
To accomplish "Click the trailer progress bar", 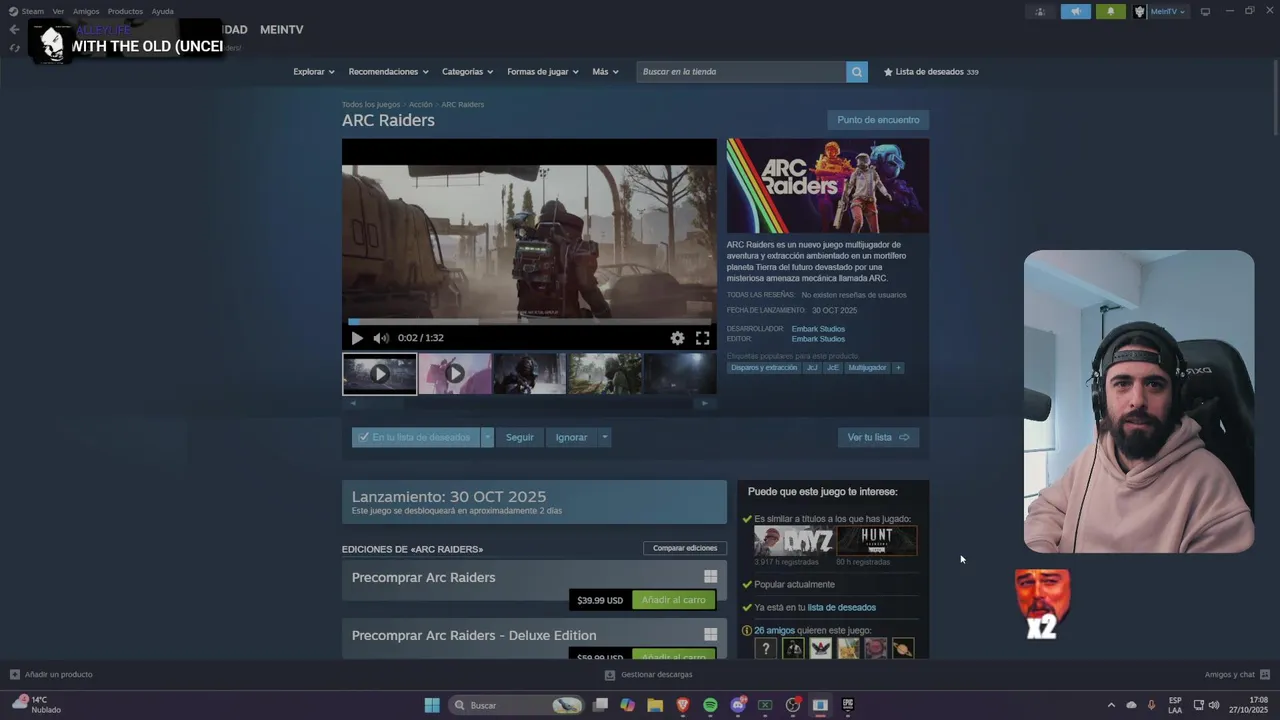I will click(529, 322).
